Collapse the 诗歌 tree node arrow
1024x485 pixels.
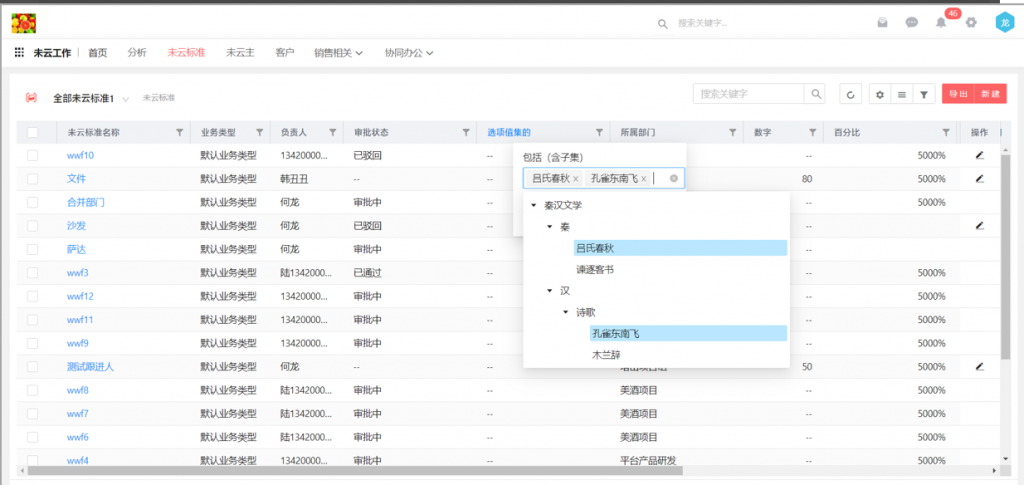tap(566, 312)
